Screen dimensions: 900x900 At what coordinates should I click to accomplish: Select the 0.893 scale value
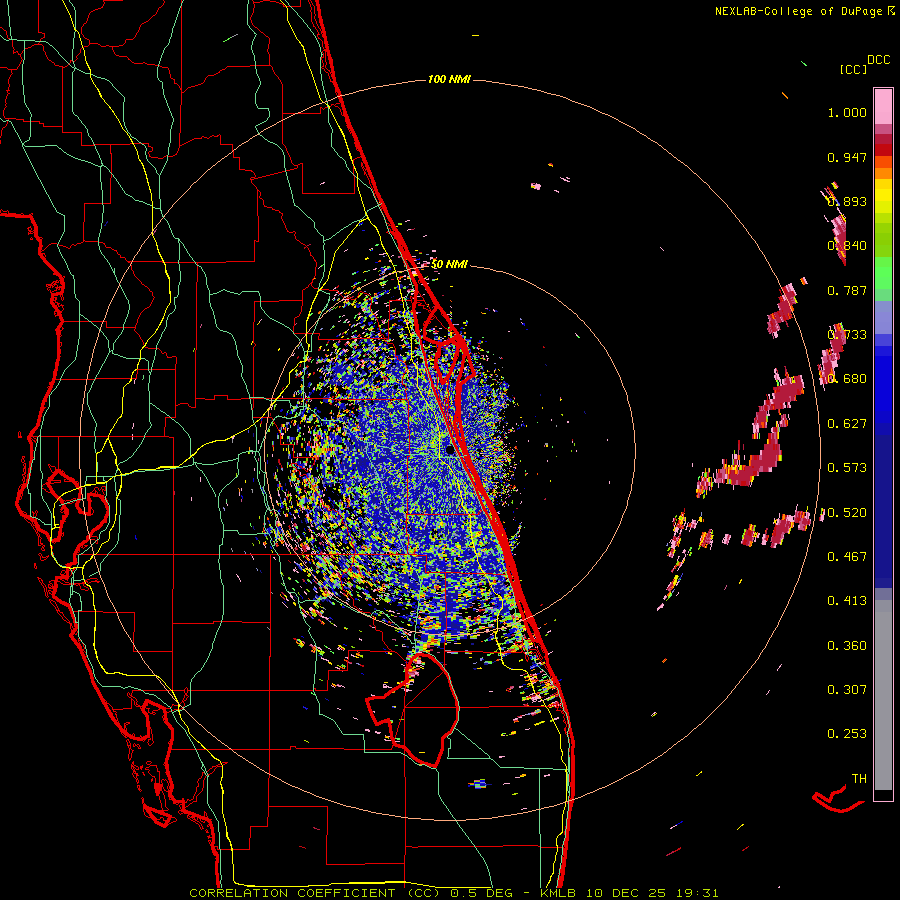point(847,201)
